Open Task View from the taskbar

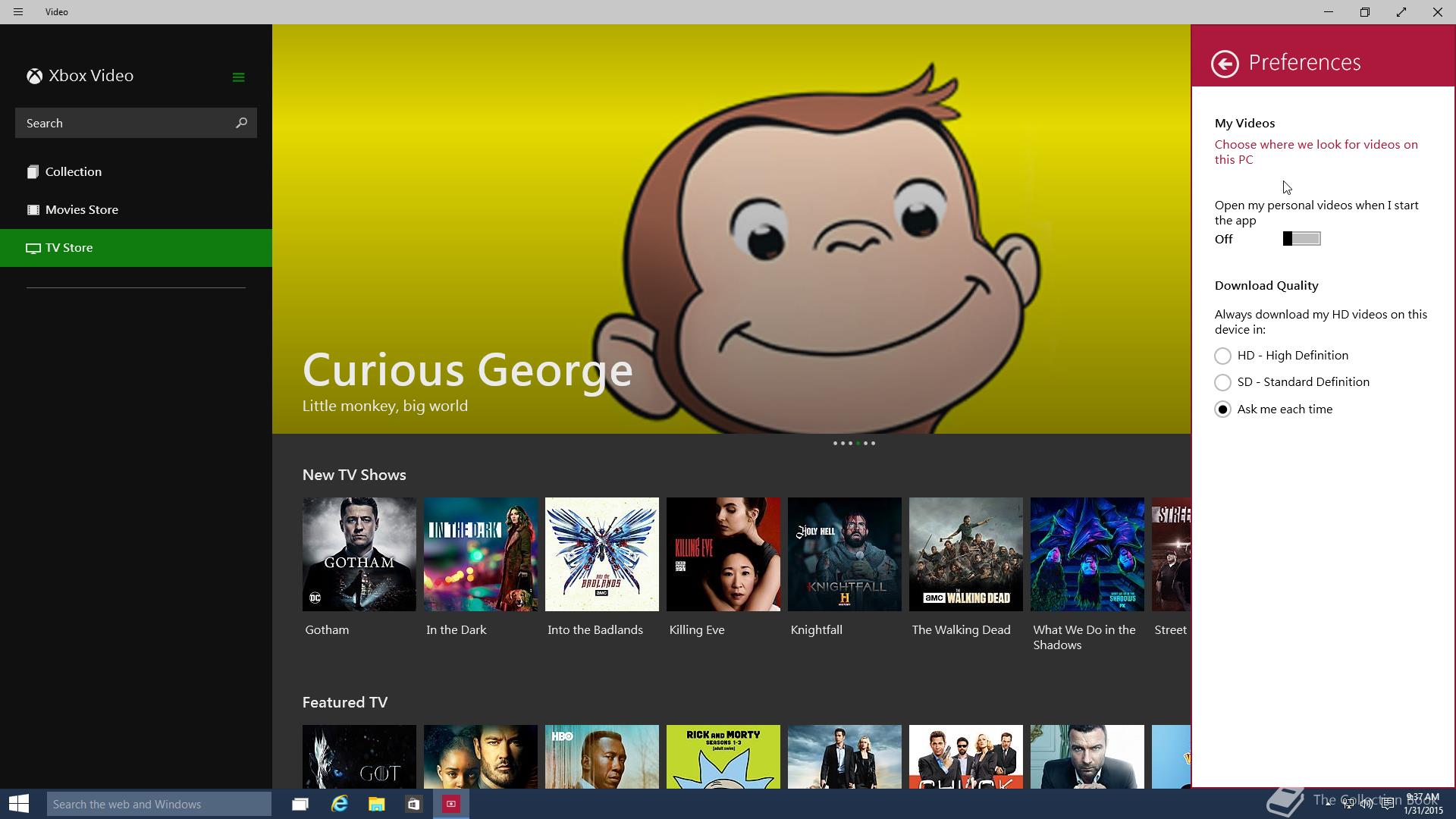point(300,804)
